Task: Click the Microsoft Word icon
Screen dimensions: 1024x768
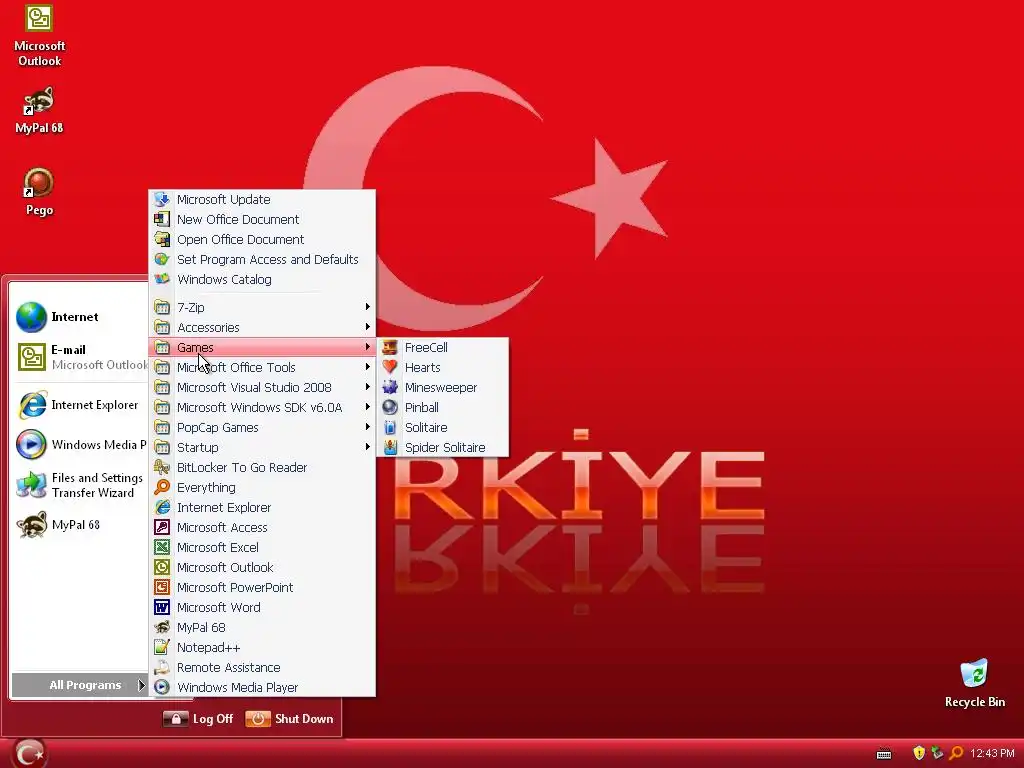Action: pos(162,607)
